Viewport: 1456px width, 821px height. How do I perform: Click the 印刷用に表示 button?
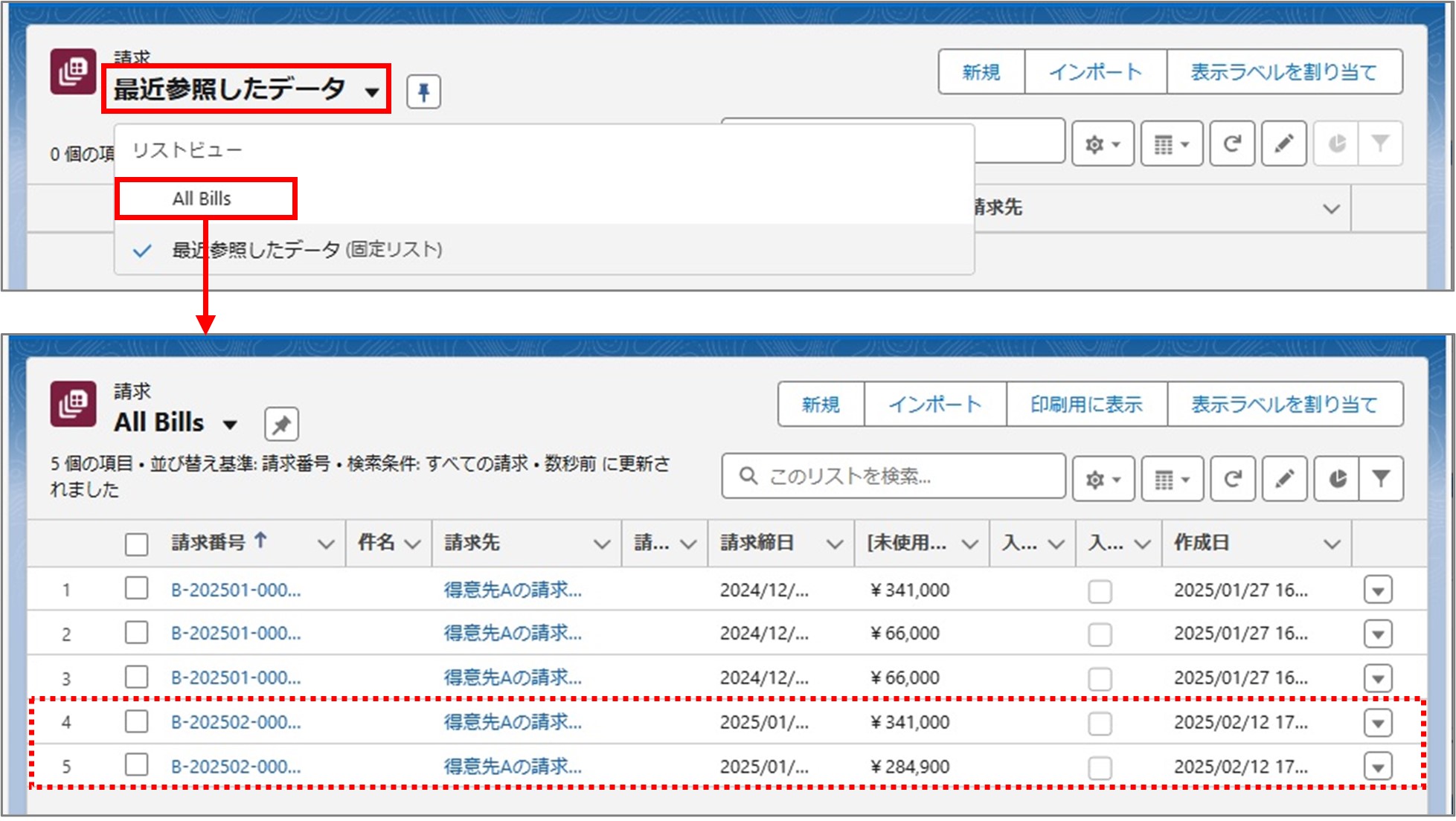[1085, 405]
